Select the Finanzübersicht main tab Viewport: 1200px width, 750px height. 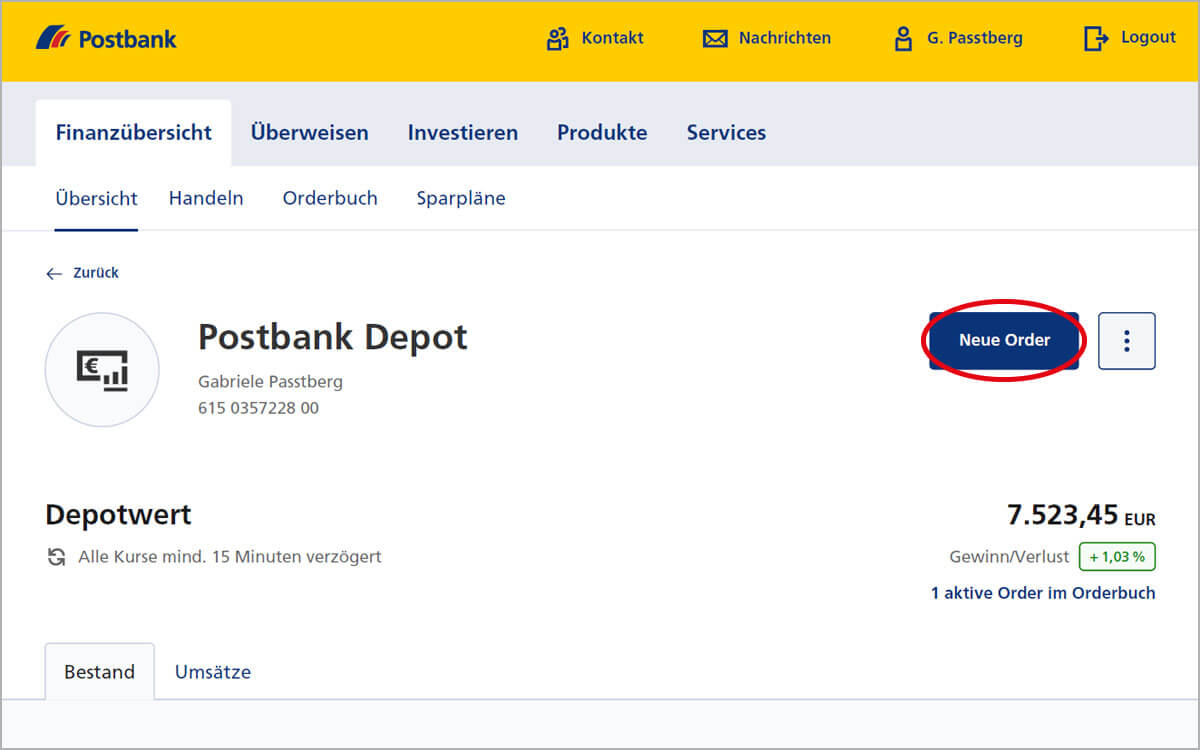pos(133,132)
